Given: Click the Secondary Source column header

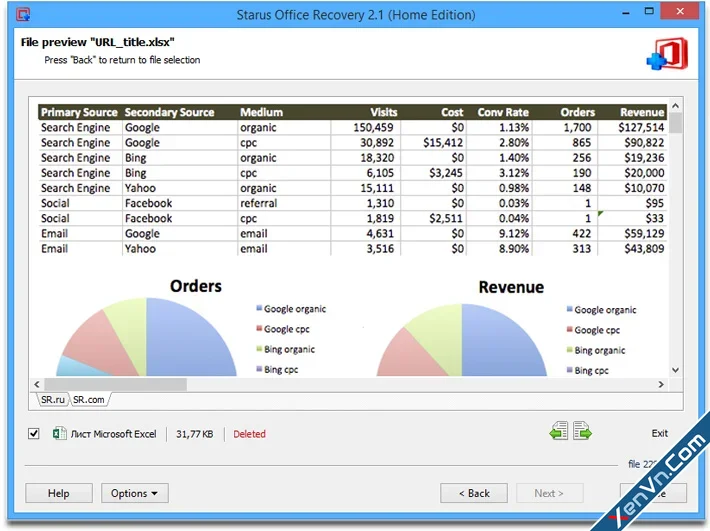Looking at the screenshot, I should (x=169, y=112).
